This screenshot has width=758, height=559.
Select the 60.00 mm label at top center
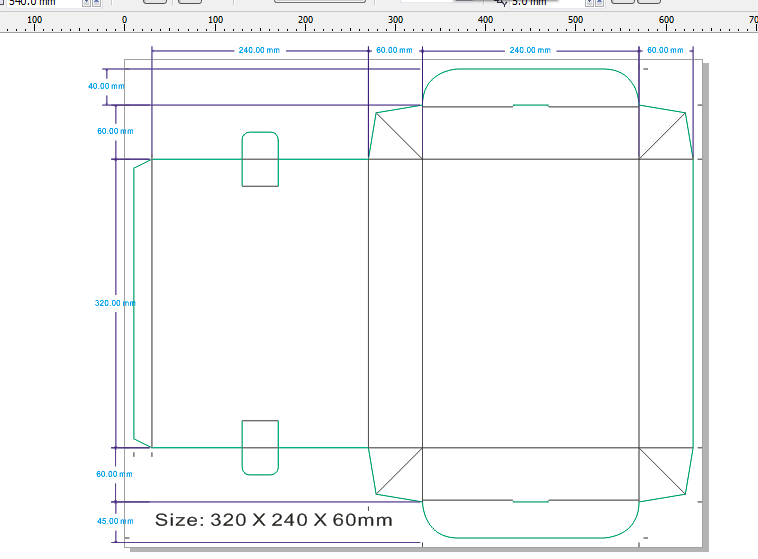tap(394, 50)
